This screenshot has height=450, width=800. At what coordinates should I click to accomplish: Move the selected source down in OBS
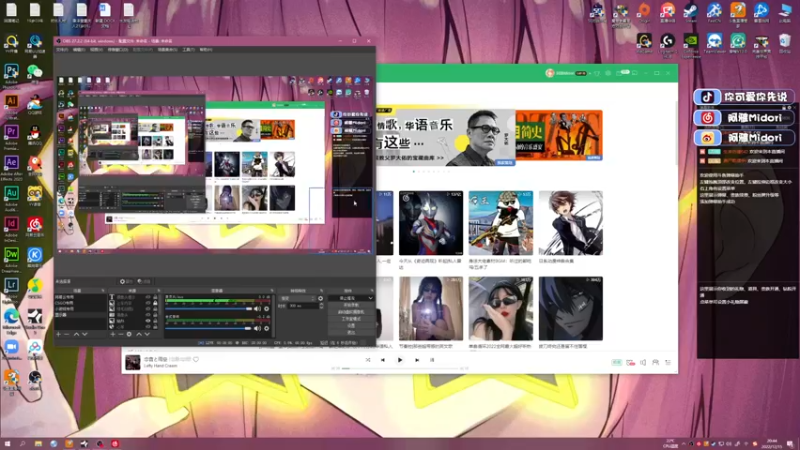click(x=147, y=334)
